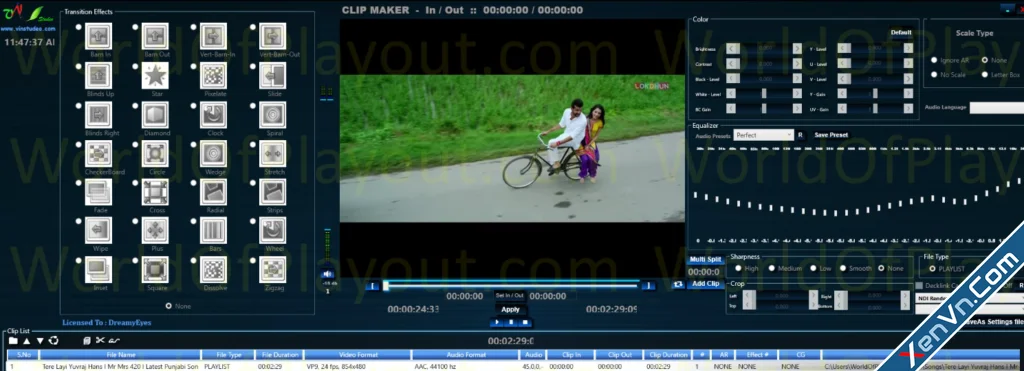1024x371 pixels.
Task: Set Sharpness to Low
Action: click(814, 268)
